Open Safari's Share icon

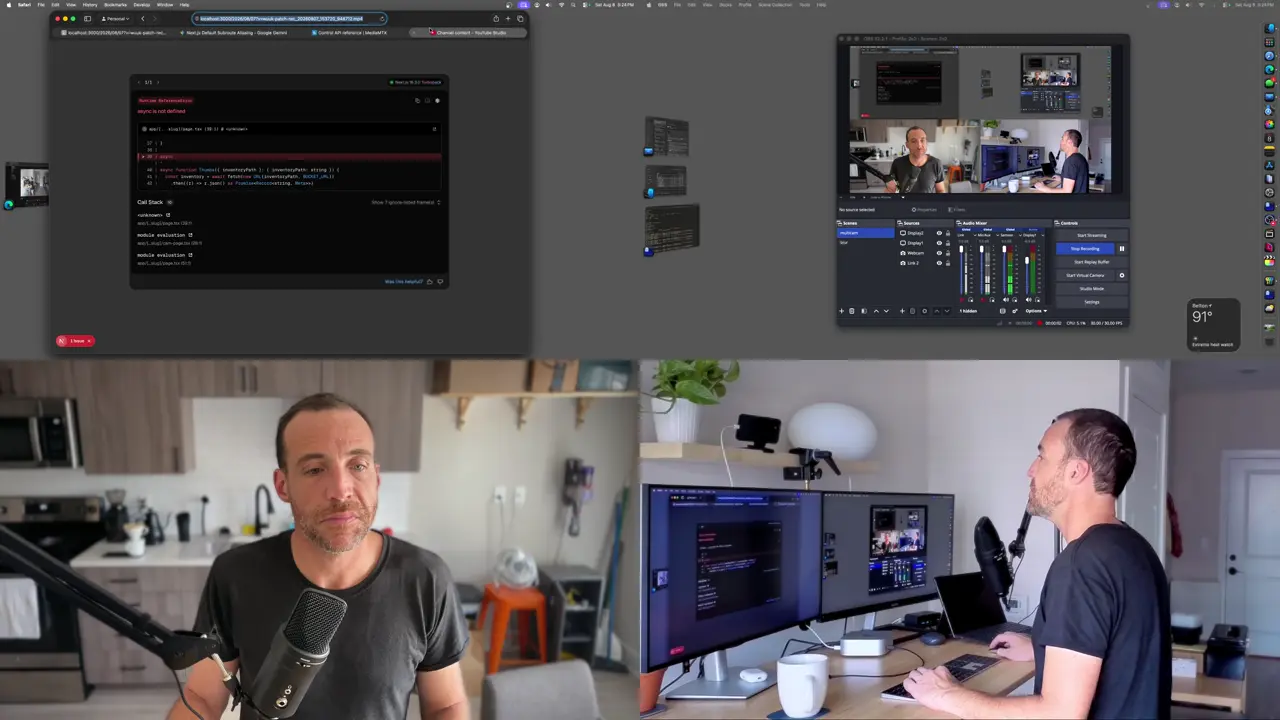tap(496, 18)
